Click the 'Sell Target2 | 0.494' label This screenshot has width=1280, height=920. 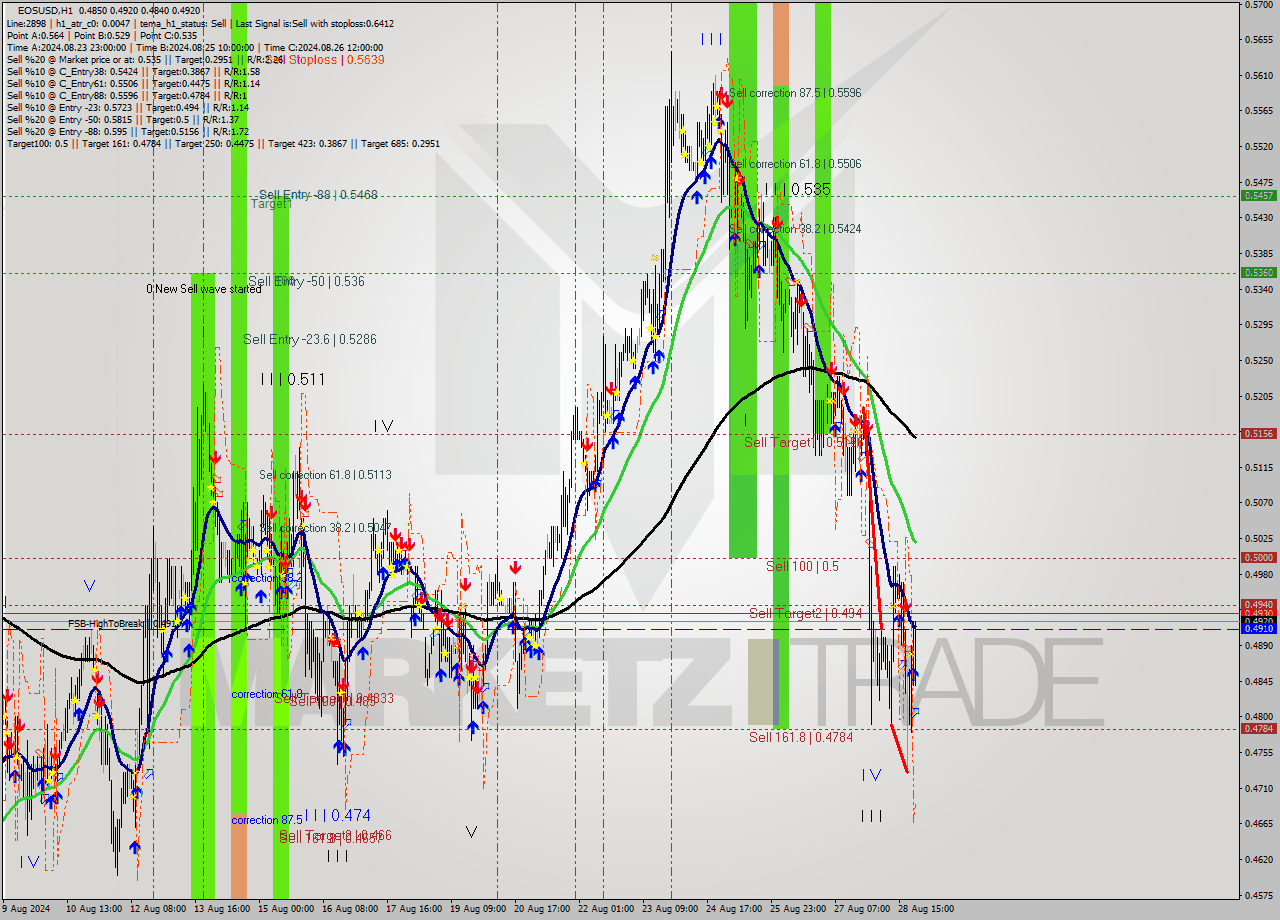point(805,613)
